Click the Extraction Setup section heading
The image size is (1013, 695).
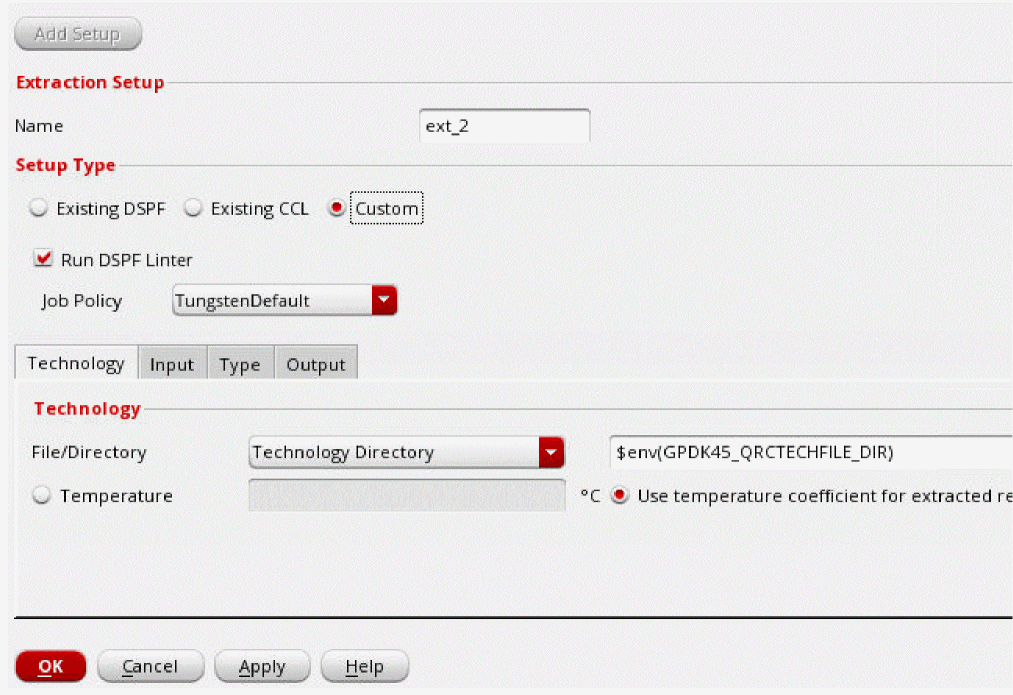(90, 82)
